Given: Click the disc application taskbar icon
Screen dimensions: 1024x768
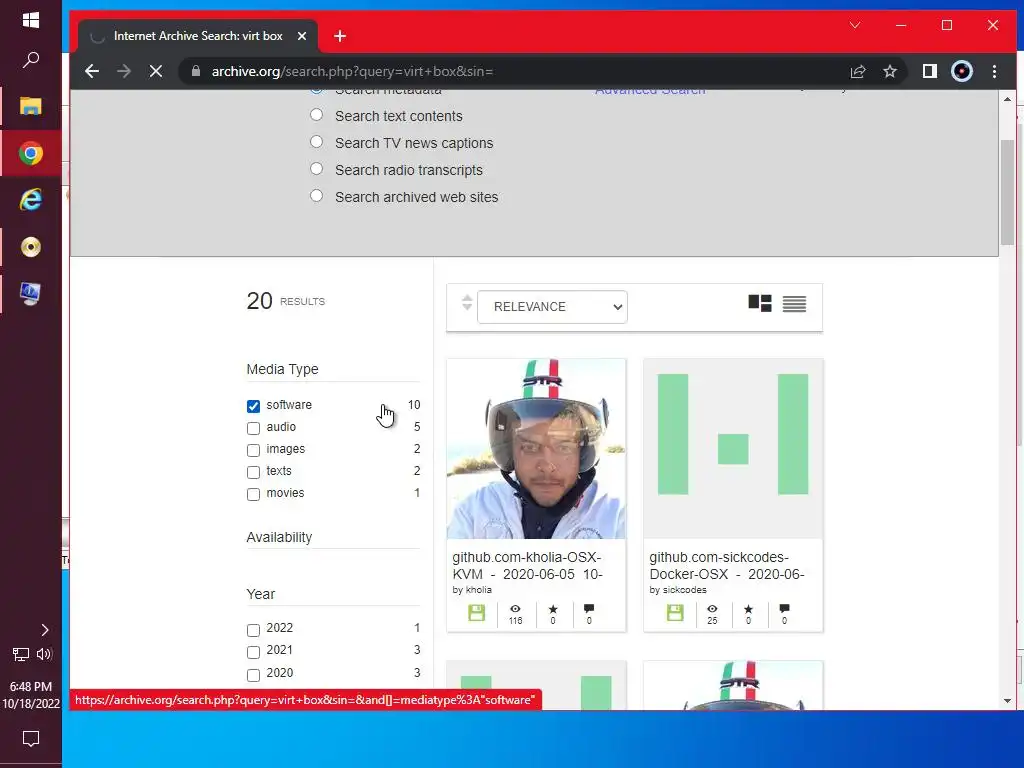Looking at the screenshot, I should [x=31, y=247].
